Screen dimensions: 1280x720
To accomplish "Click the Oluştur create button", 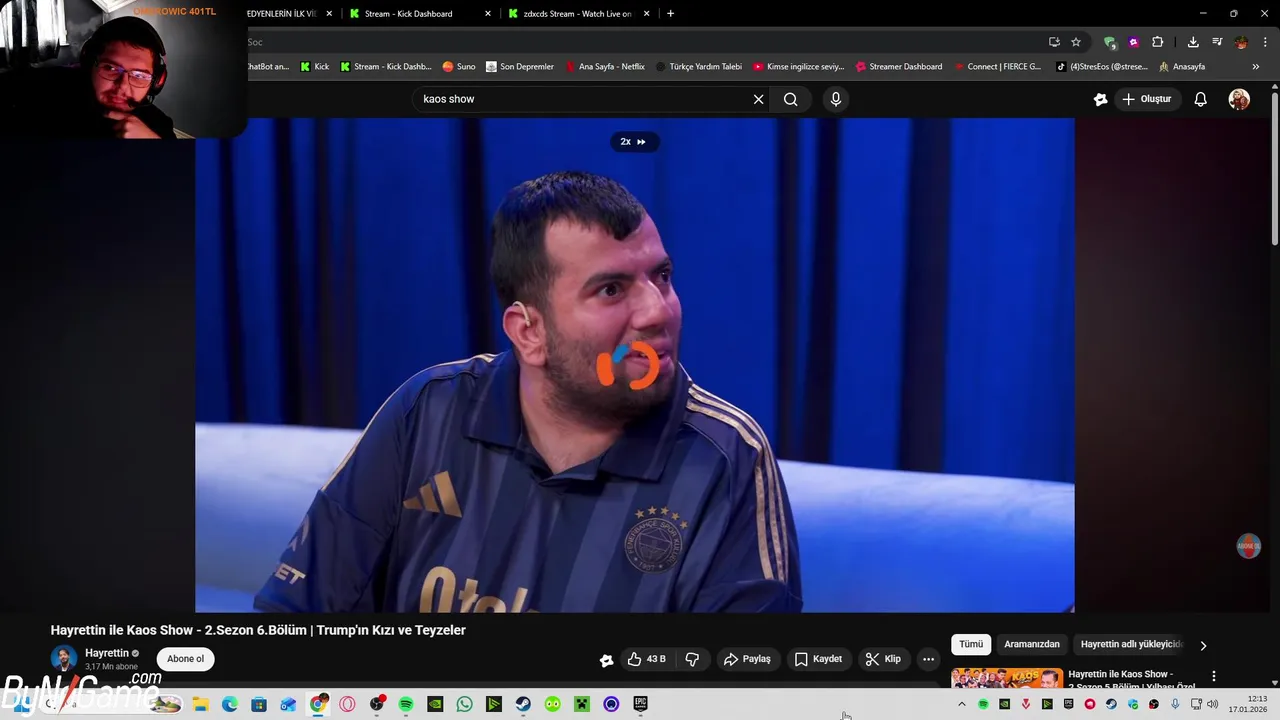I will click(x=1146, y=99).
